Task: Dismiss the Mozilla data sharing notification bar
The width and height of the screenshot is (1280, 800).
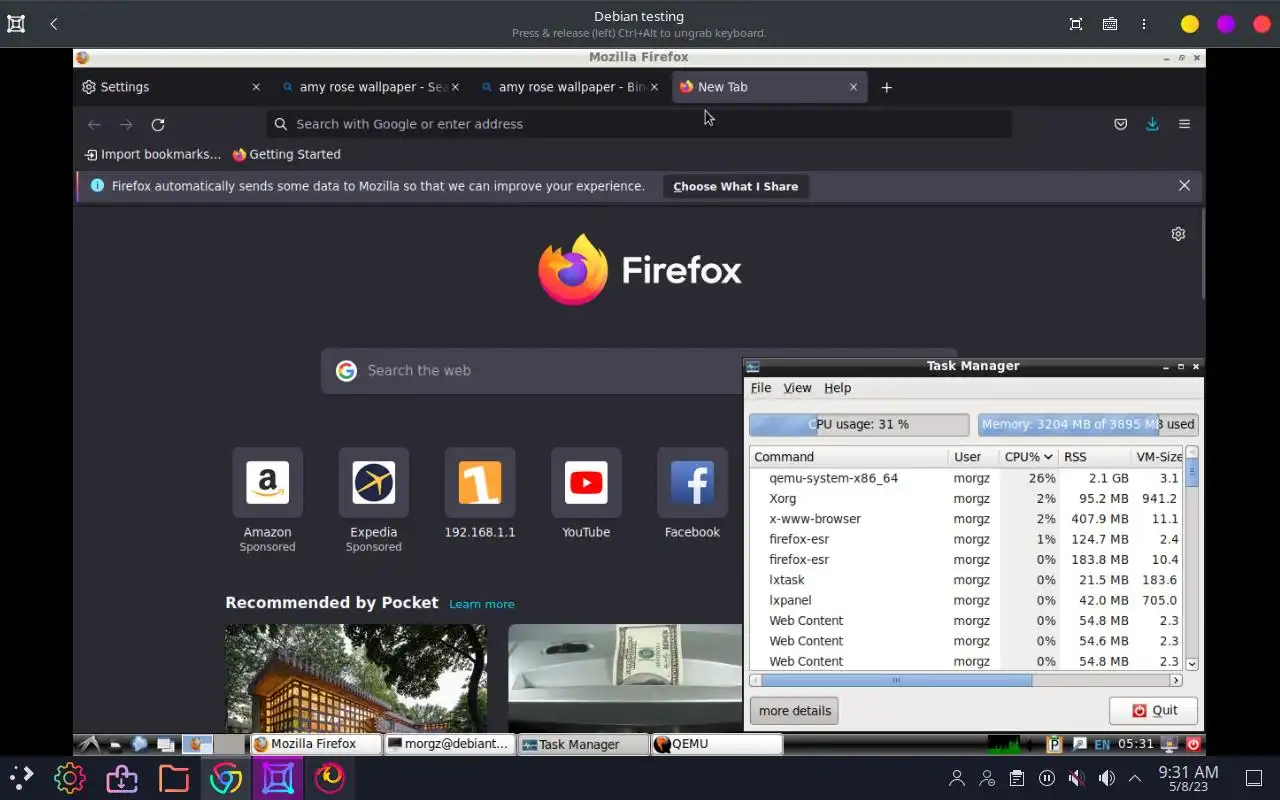Action: [1184, 186]
